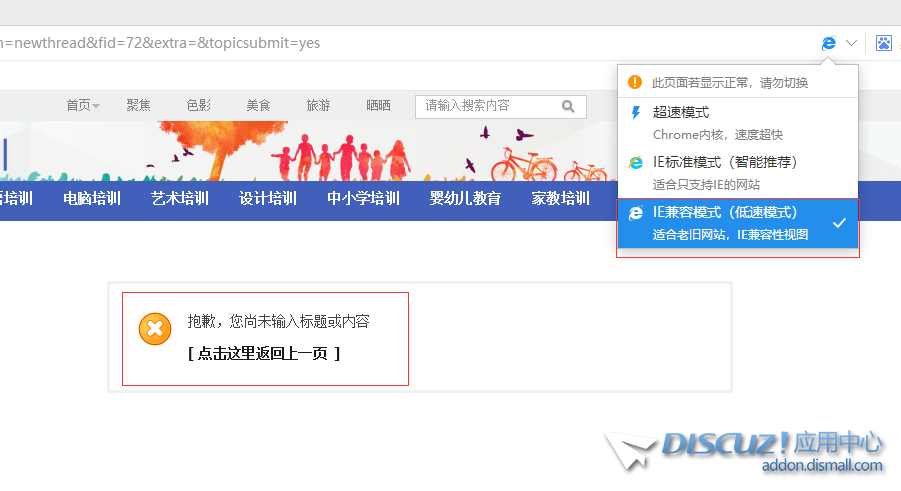Expand the browser mode dropdown arrow
This screenshot has width=901, height=491.
point(851,43)
